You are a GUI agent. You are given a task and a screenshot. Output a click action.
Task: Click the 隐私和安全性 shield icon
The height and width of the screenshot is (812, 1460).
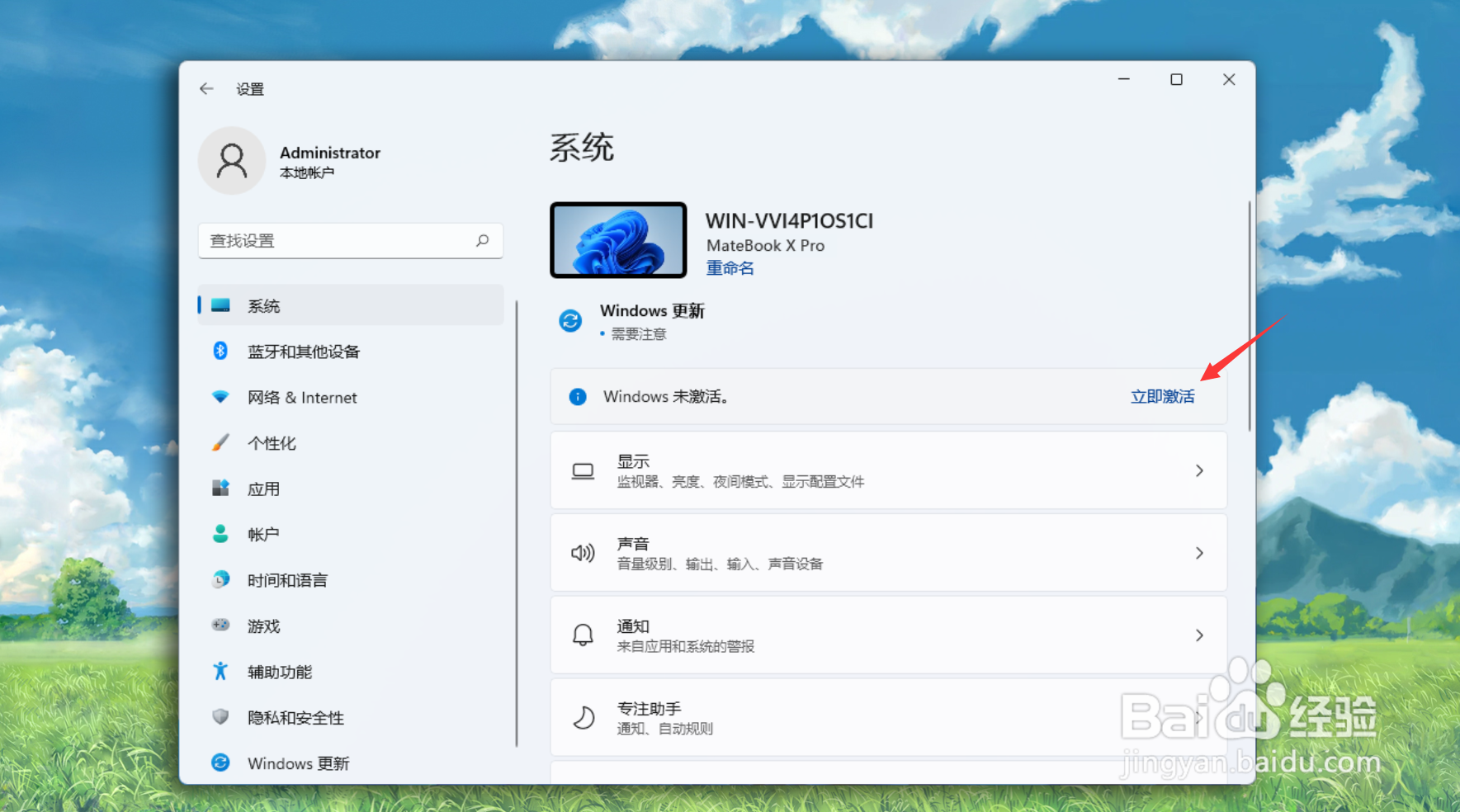220,716
